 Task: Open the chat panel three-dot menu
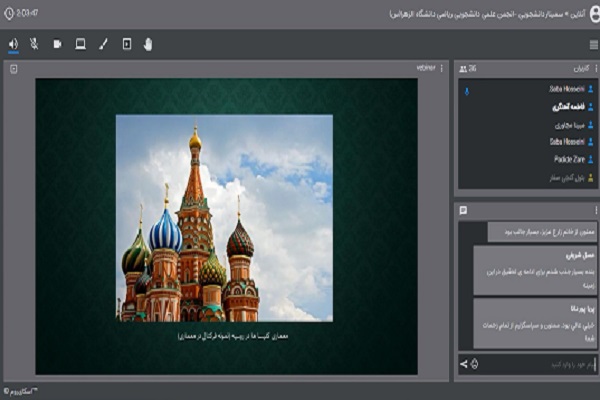[596, 211]
